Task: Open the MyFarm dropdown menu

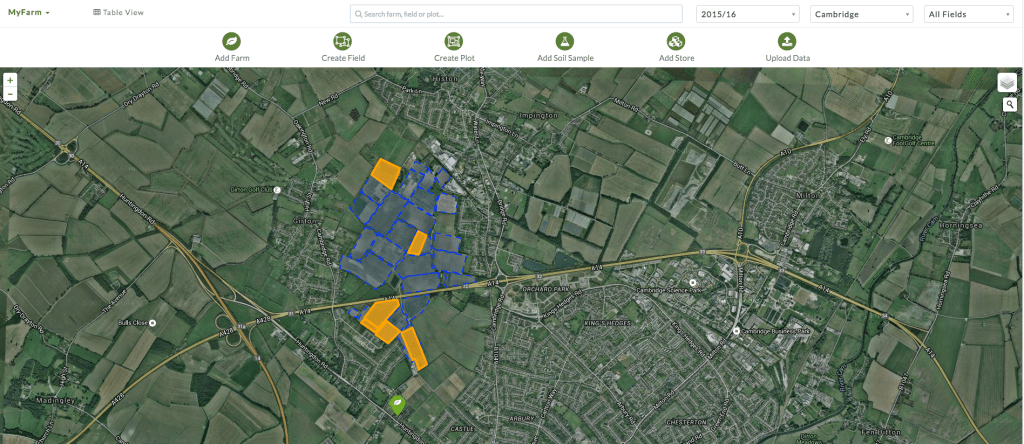Action: pyautogui.click(x=29, y=12)
